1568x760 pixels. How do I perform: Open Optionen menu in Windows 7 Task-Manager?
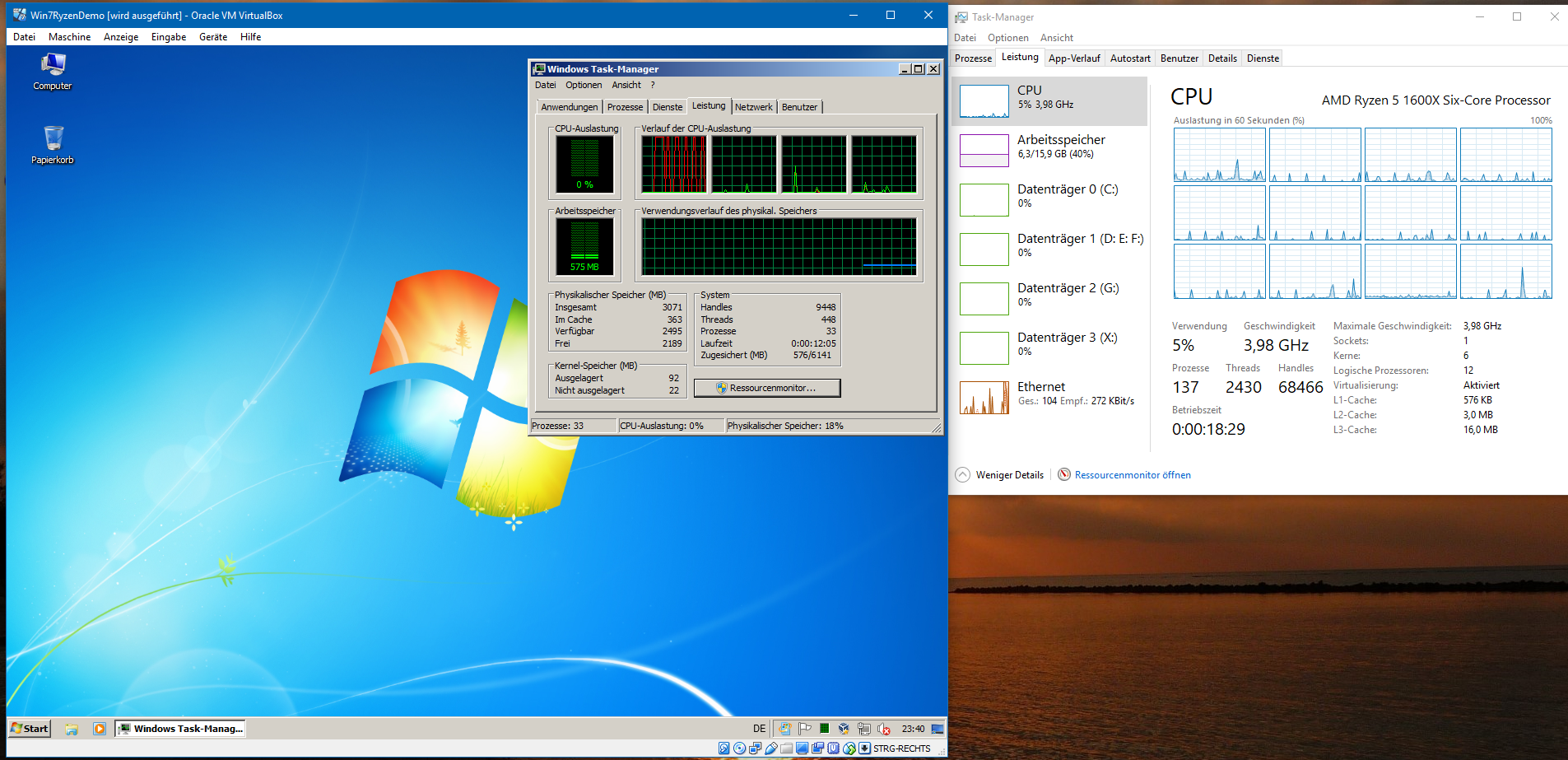(584, 85)
